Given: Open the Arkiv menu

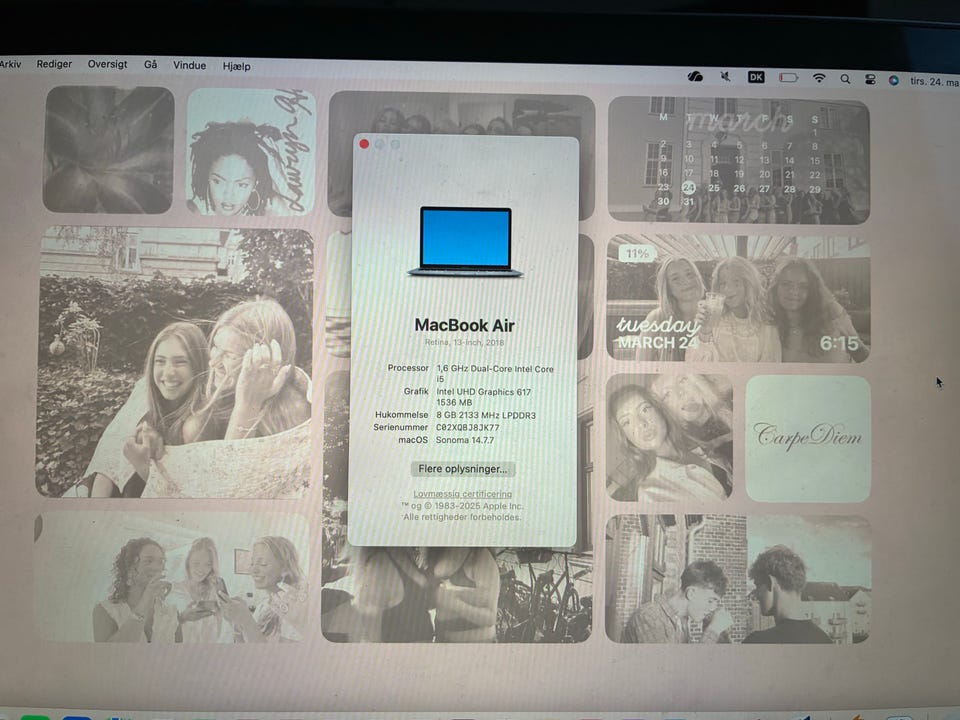Looking at the screenshot, I should 10,63.
